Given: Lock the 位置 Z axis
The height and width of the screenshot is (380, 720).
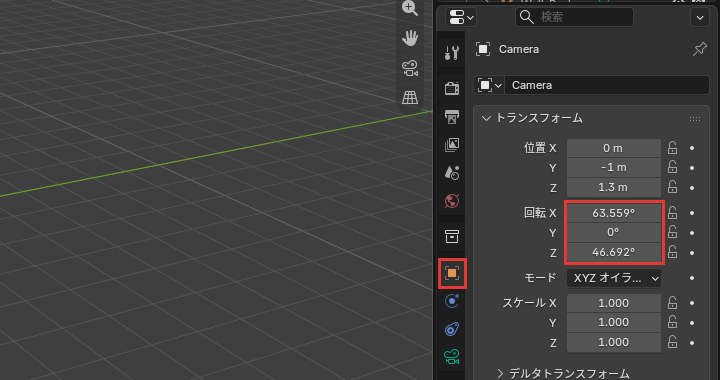Looking at the screenshot, I should pos(672,187).
